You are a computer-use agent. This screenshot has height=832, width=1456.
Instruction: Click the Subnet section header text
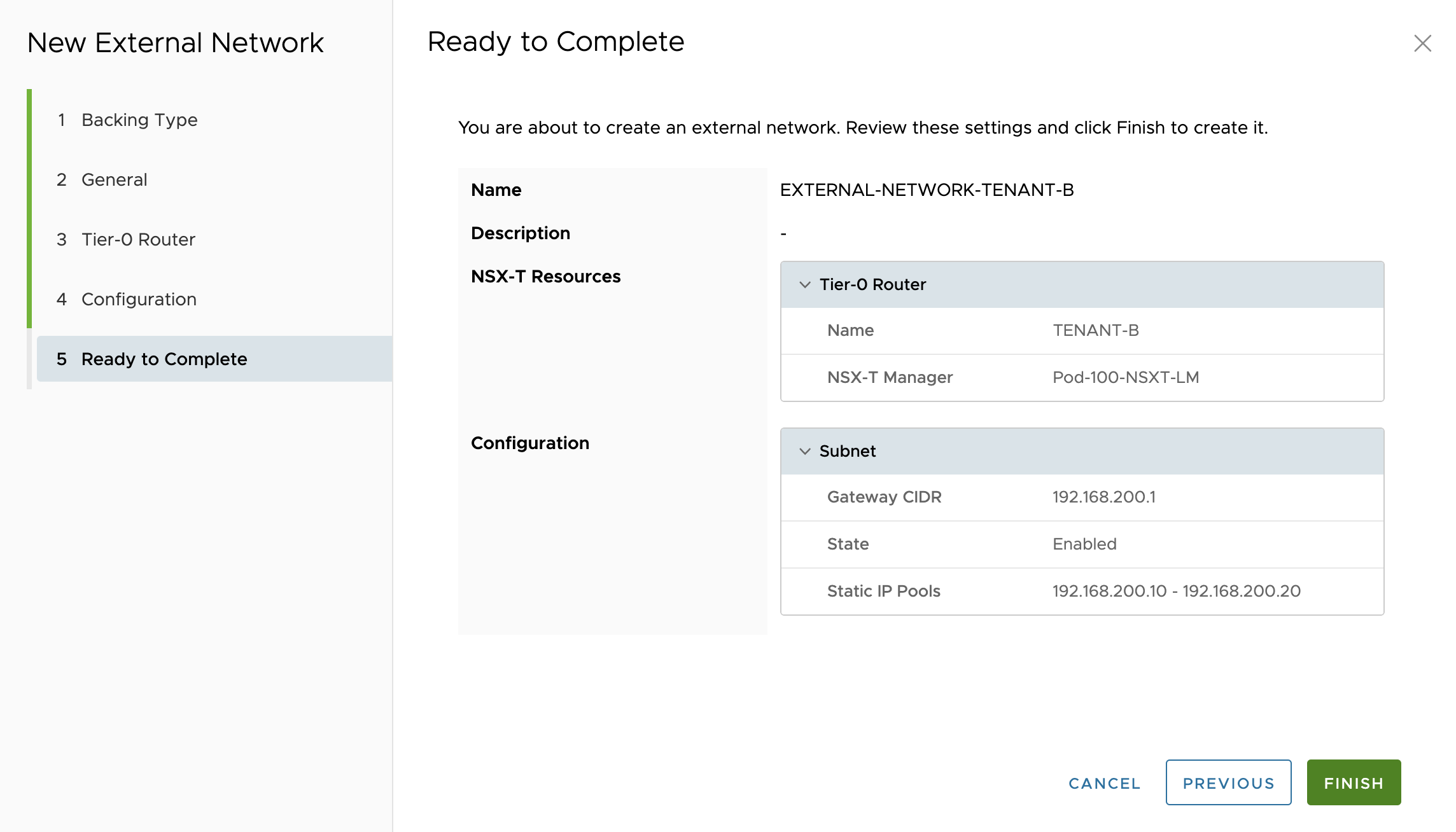coord(848,451)
